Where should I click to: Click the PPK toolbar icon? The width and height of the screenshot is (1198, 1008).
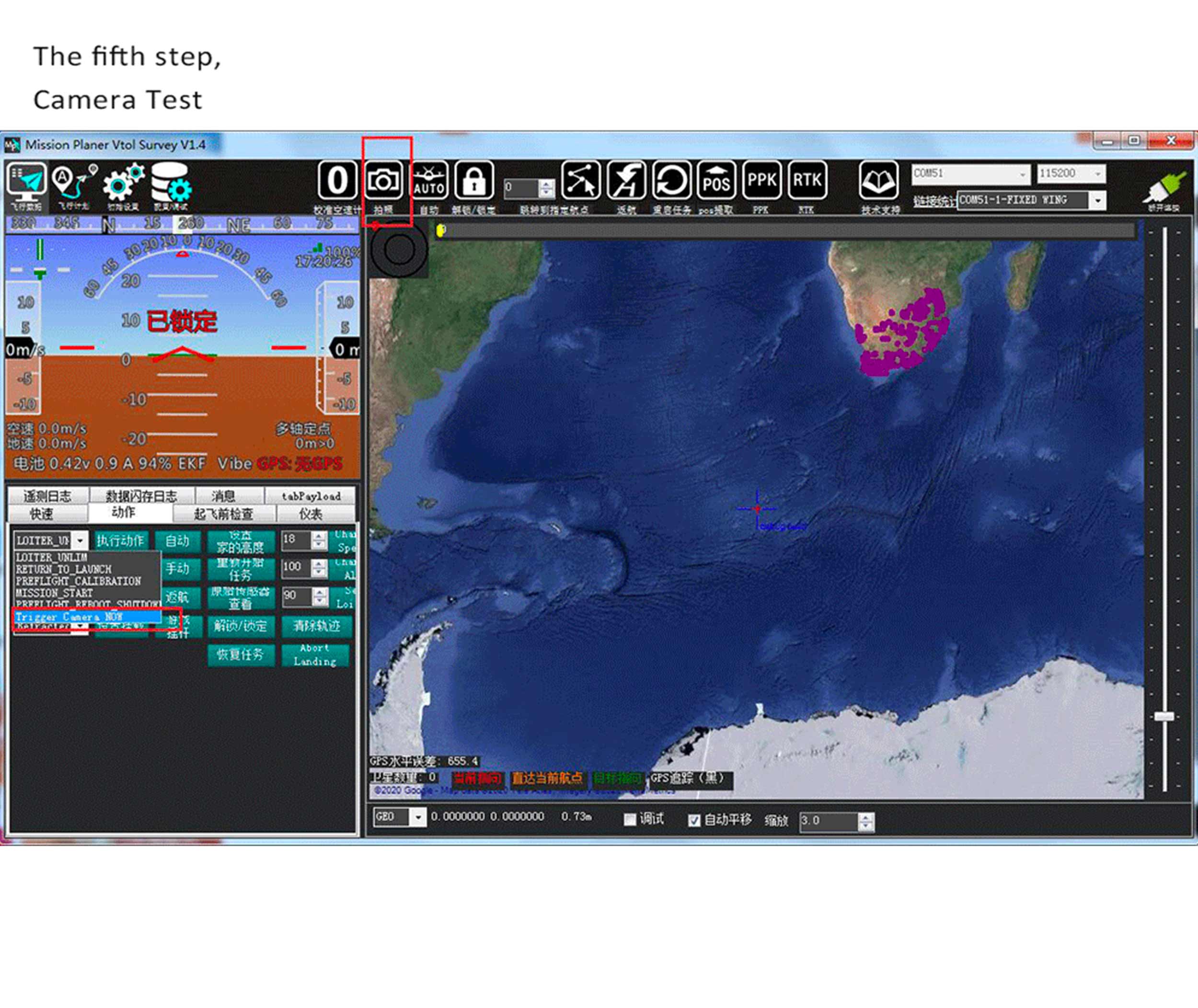pos(761,181)
